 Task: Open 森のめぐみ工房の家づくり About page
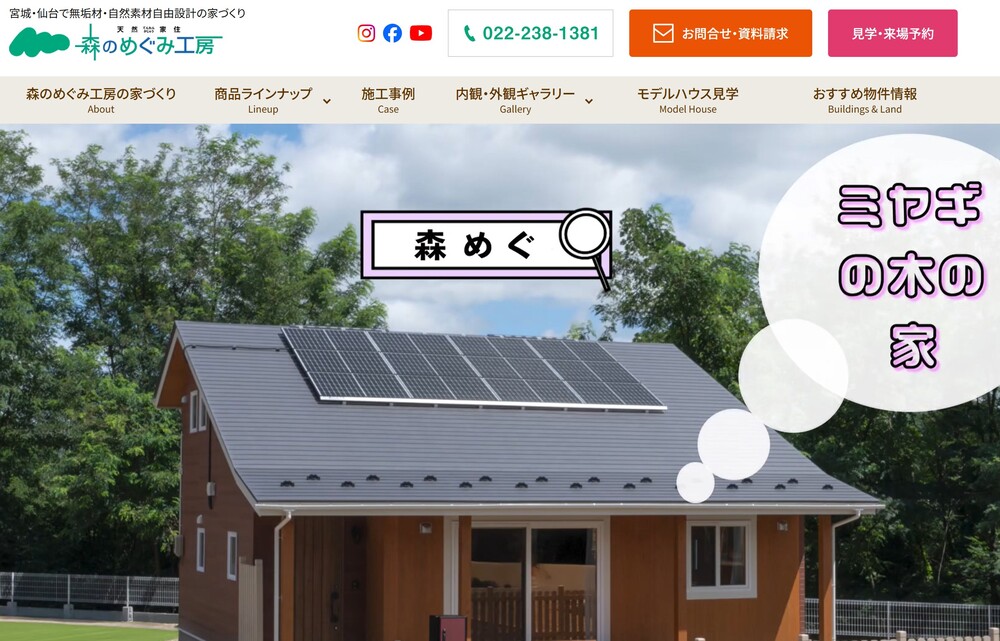[101, 100]
